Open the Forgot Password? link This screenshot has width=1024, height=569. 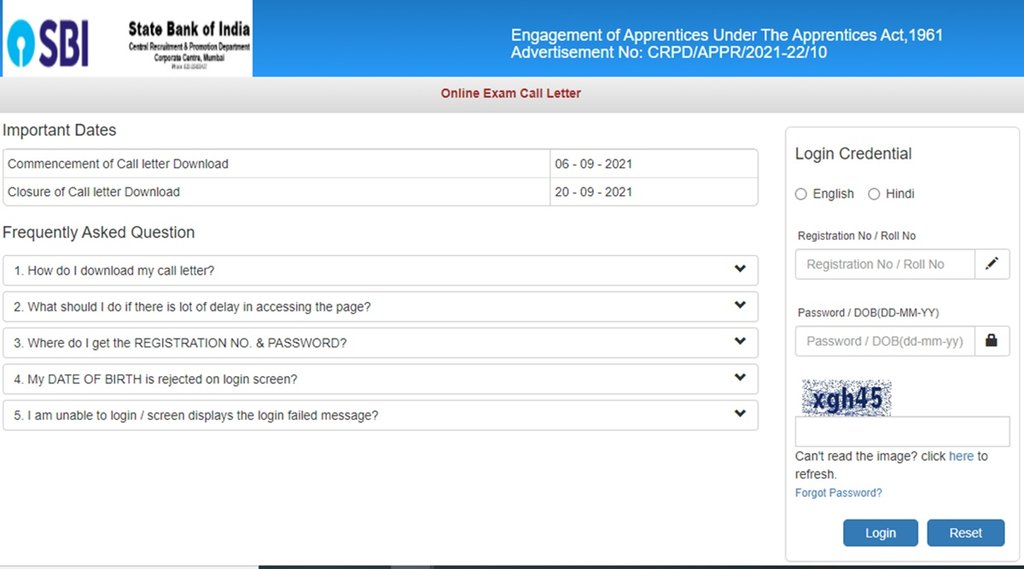coord(838,493)
